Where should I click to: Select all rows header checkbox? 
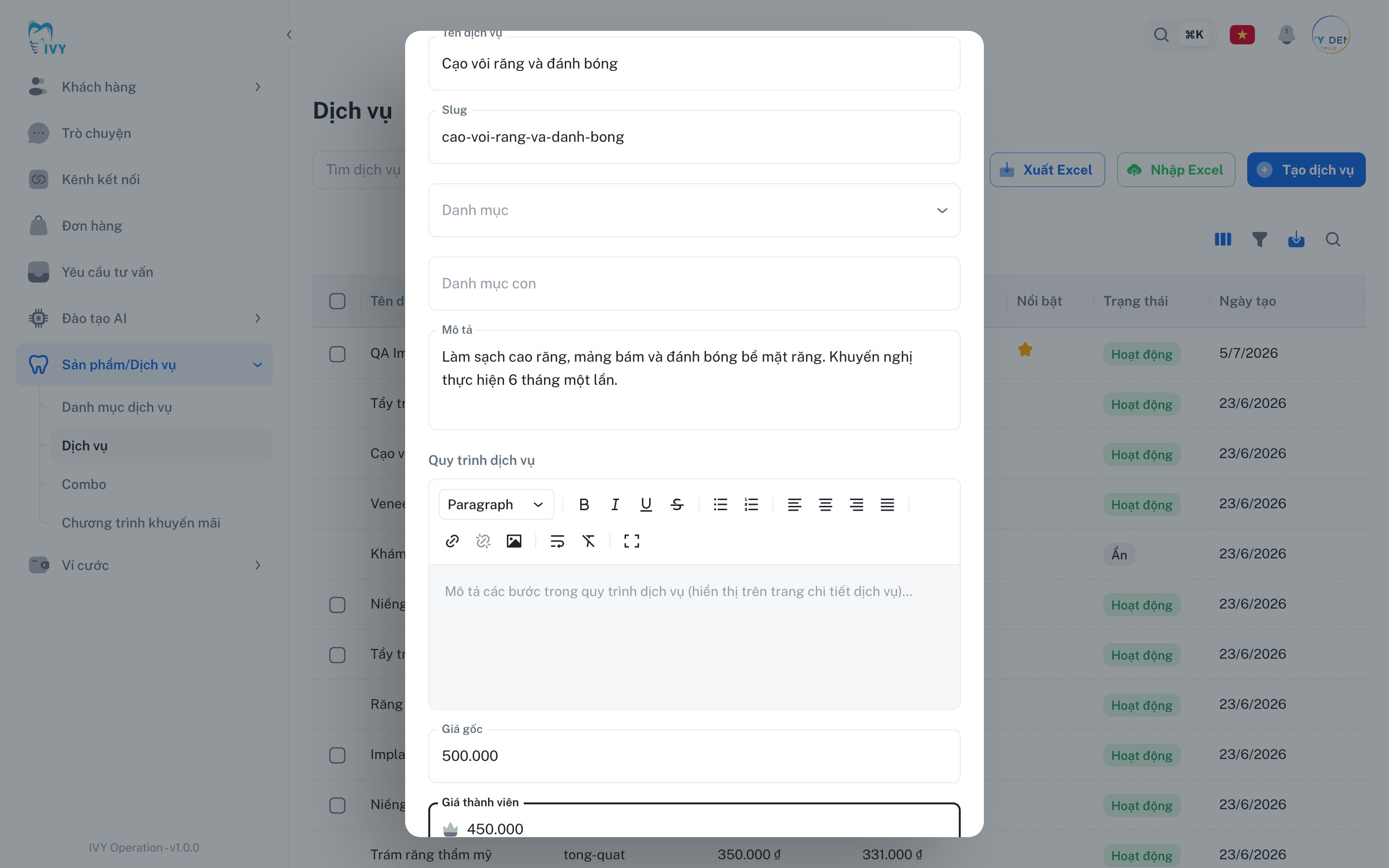coord(338,301)
